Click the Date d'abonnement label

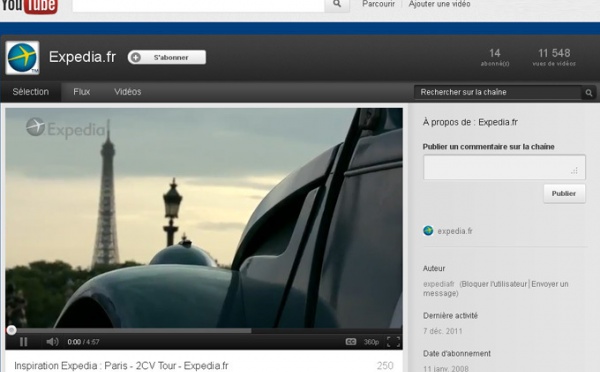pyautogui.click(x=457, y=353)
